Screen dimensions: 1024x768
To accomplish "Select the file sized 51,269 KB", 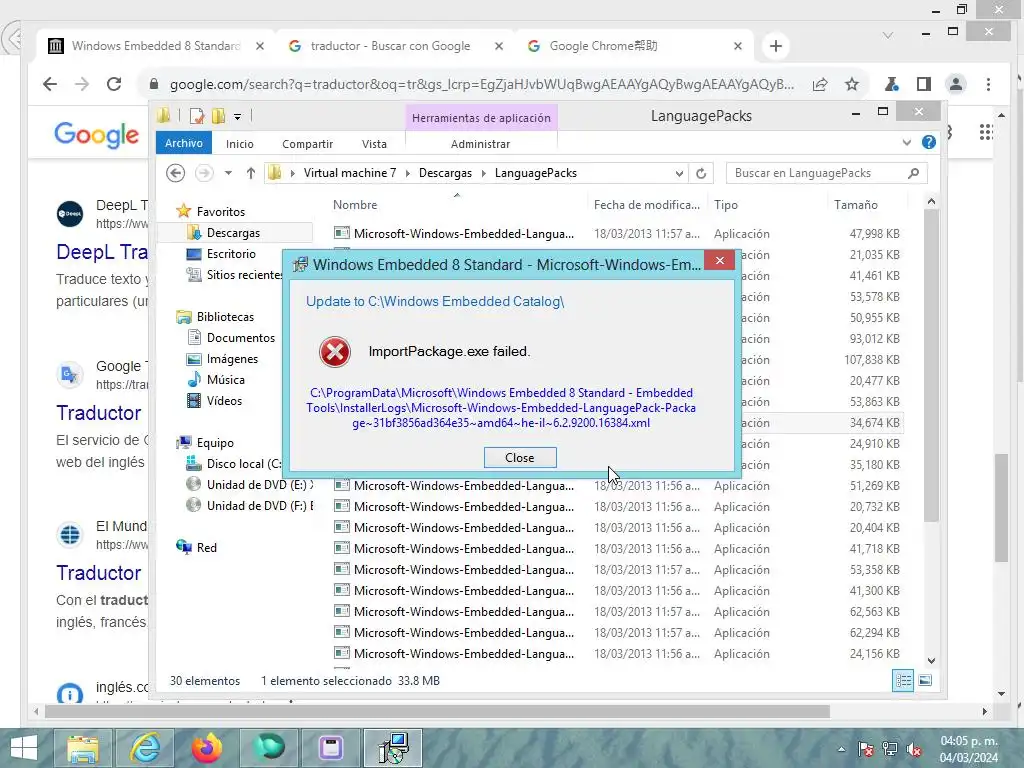I will [x=616, y=486].
